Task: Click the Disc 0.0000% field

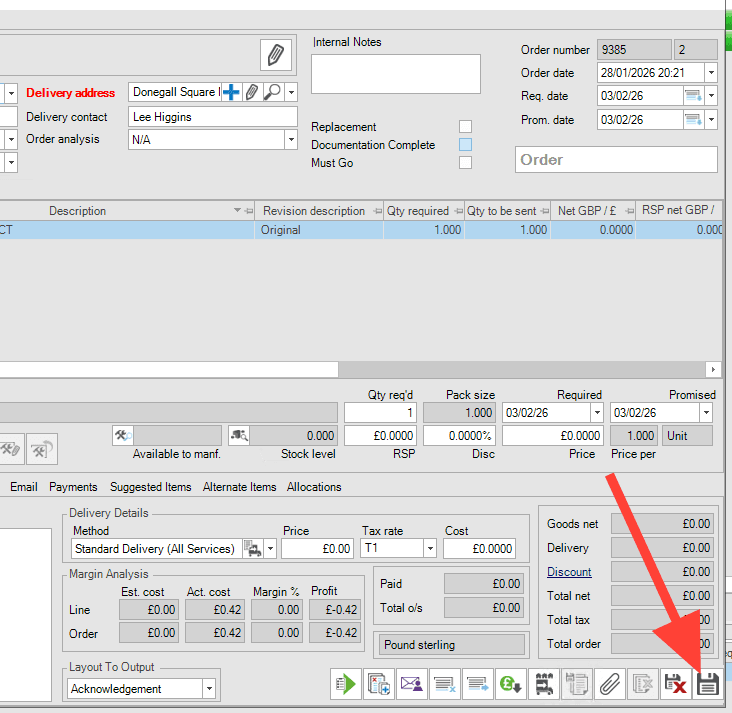Action: pos(459,436)
